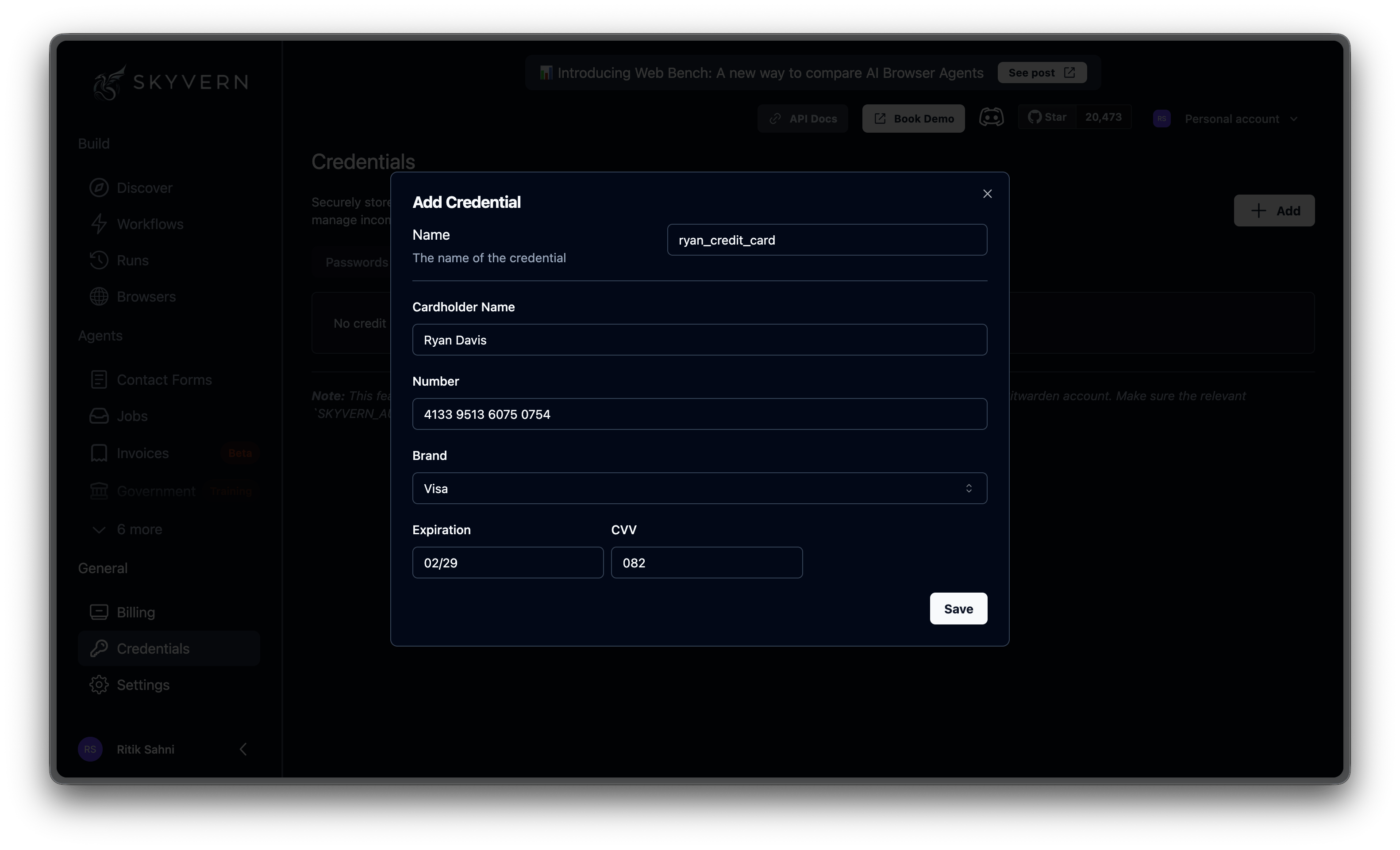The width and height of the screenshot is (1400, 850).
Task: Open the Browsers section
Action: pyautogui.click(x=168, y=296)
